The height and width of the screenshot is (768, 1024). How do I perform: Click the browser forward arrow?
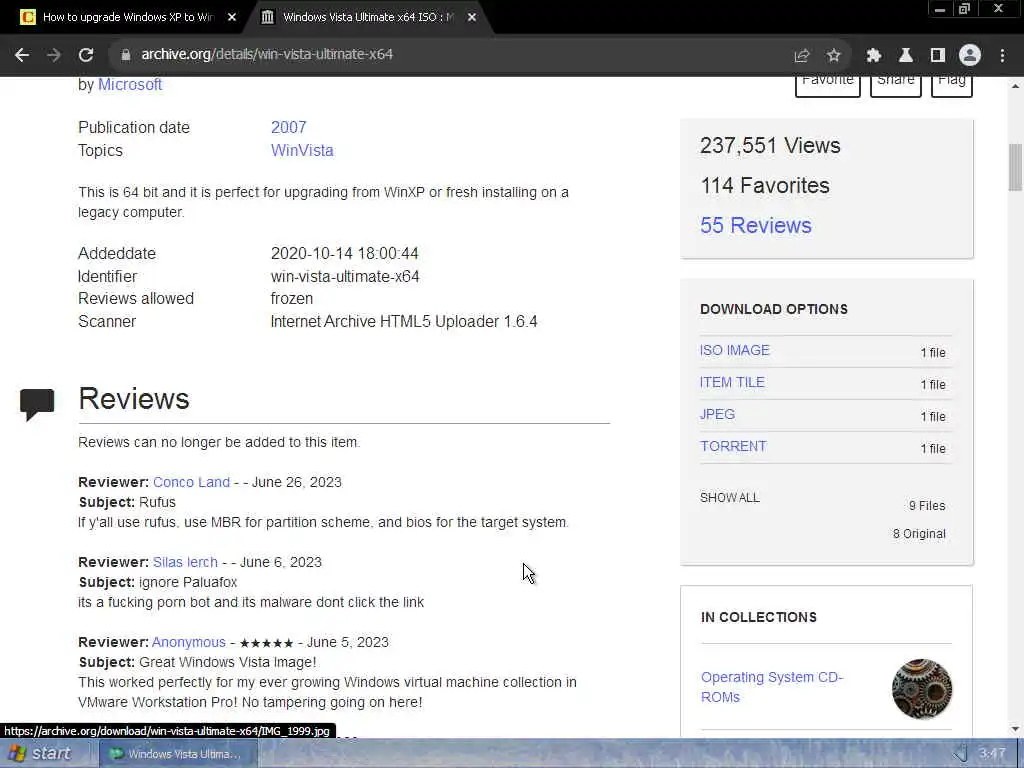54,55
